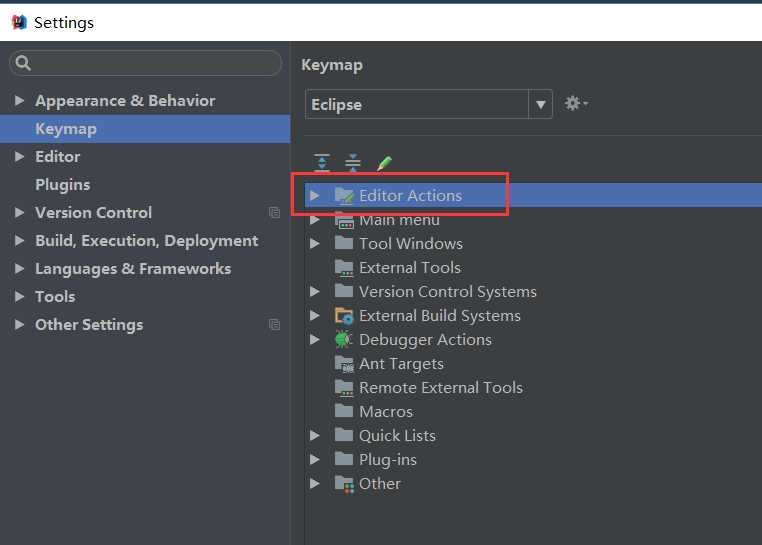The image size is (762, 545).
Task: Select the Remote External Tools label
Action: [441, 387]
